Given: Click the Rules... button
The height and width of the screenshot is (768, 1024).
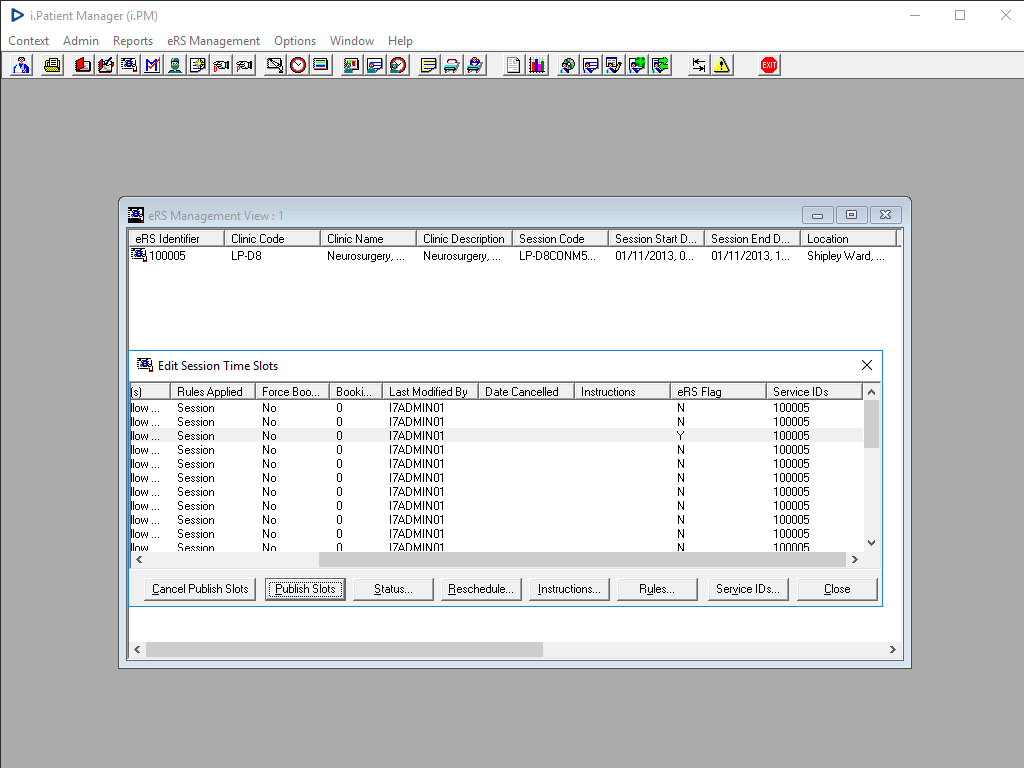Looking at the screenshot, I should click(x=657, y=589).
